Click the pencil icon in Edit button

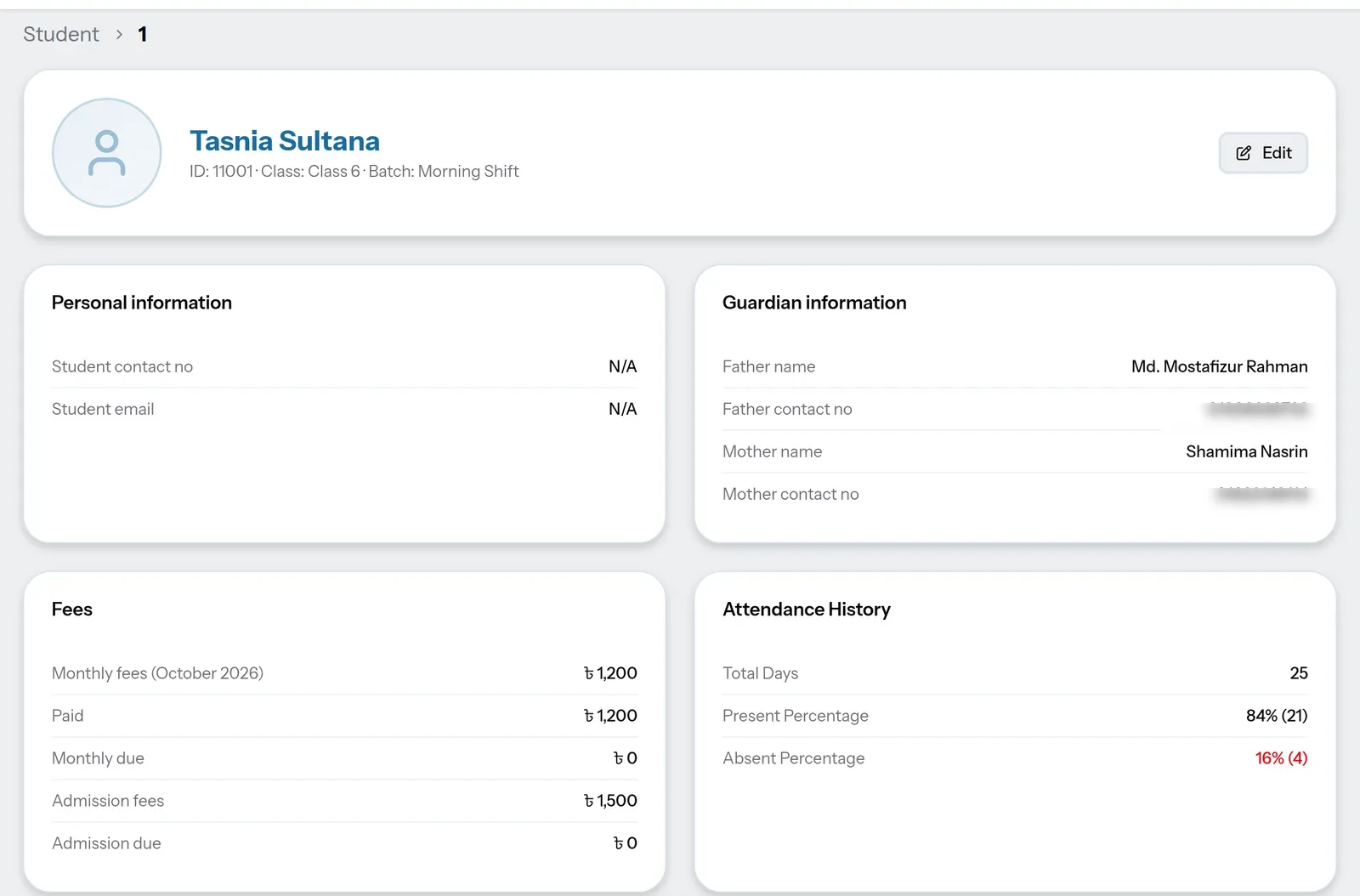(x=1244, y=153)
